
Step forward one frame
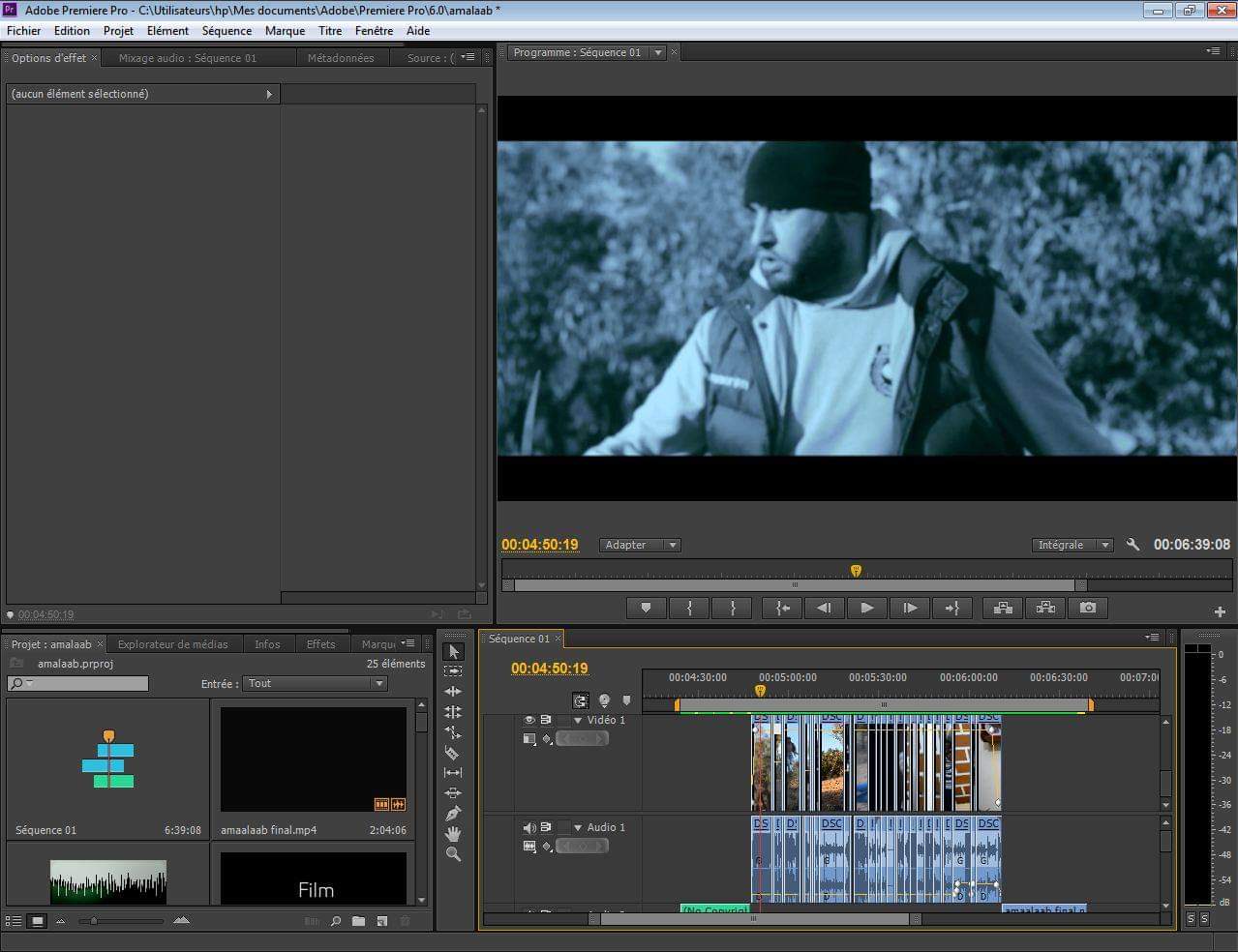click(909, 608)
